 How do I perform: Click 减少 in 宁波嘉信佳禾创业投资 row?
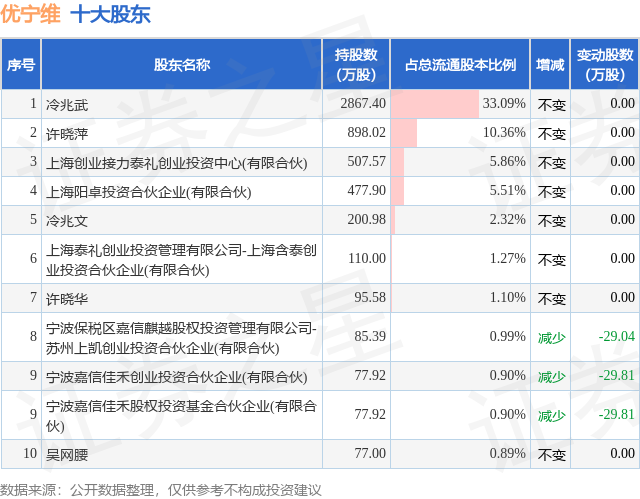tap(551, 377)
